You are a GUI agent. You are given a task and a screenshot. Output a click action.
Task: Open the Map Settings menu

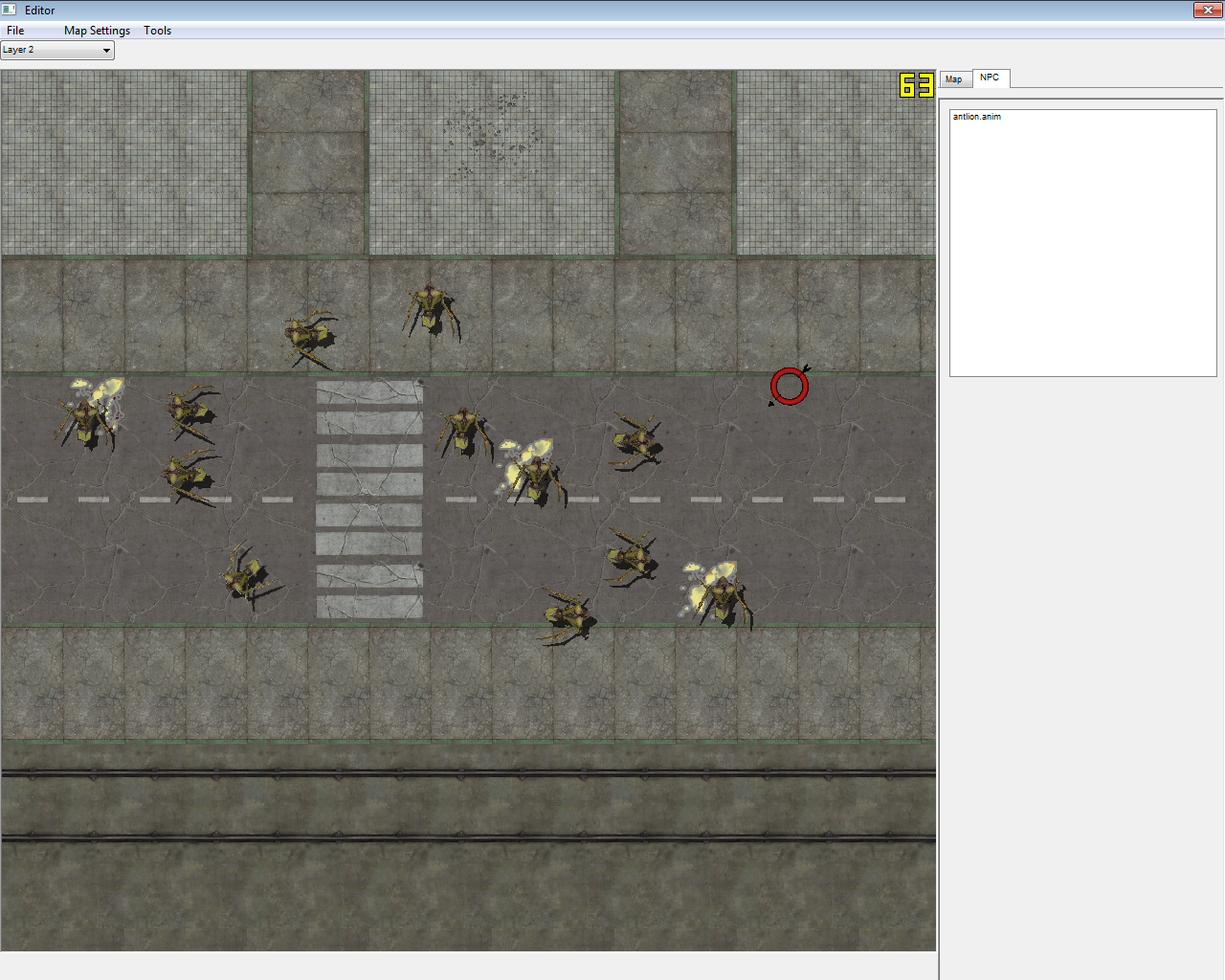(x=97, y=31)
